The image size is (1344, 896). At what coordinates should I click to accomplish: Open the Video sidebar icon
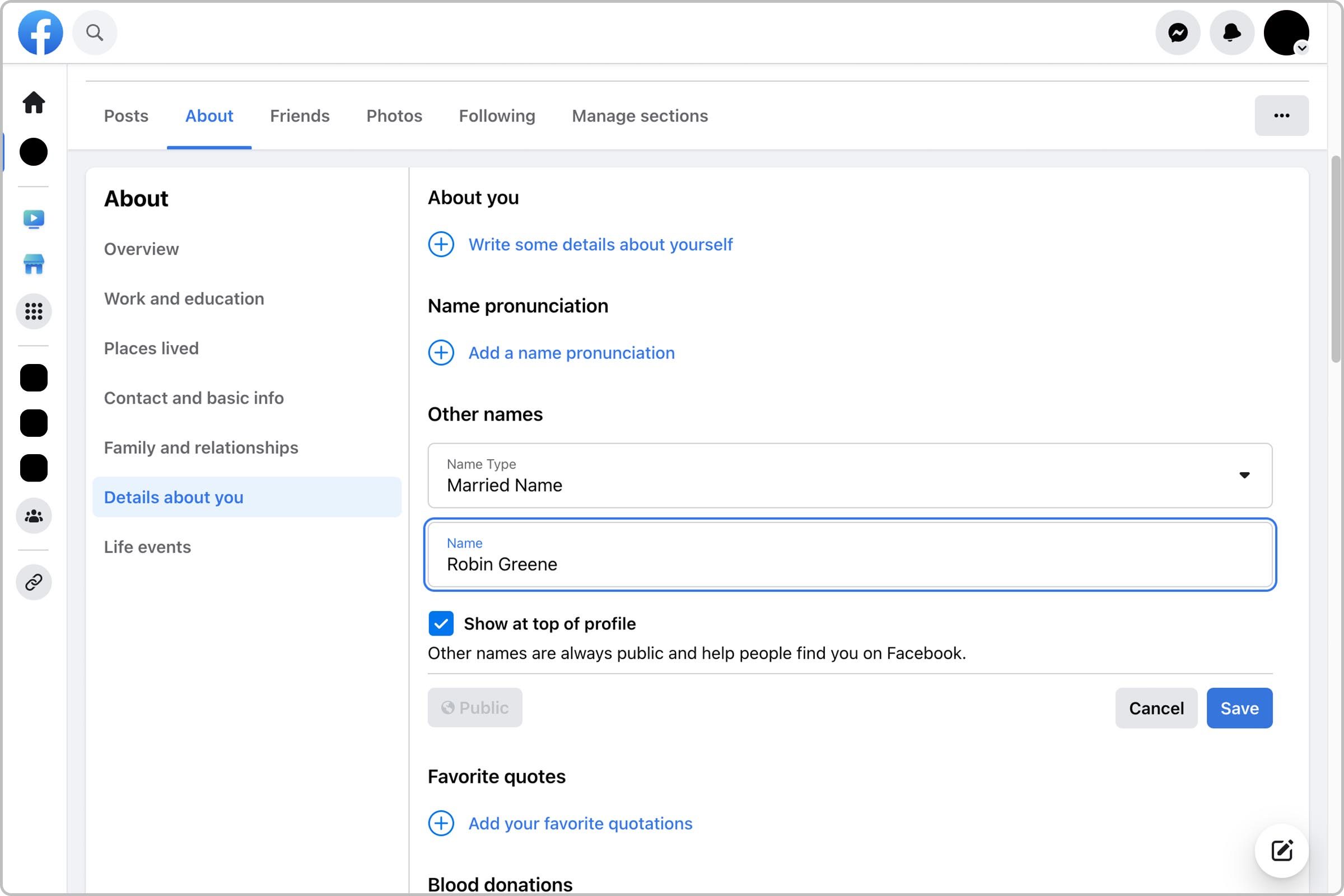click(x=34, y=219)
